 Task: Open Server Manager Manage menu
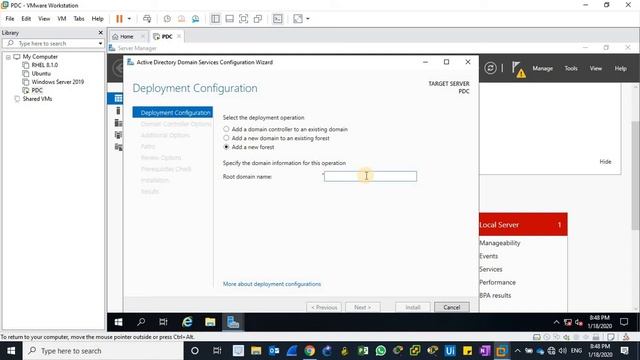pos(542,69)
